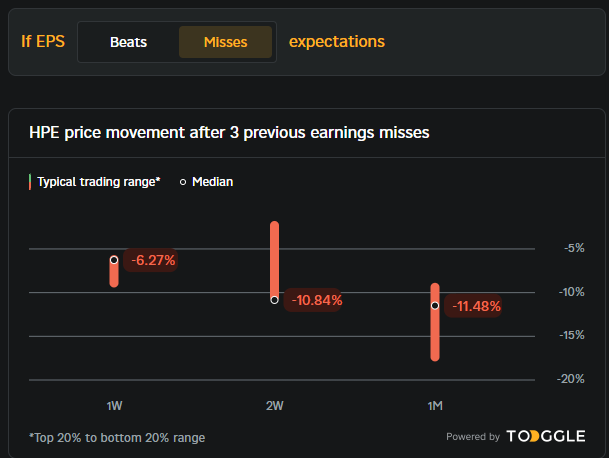Viewport: 609px width, 458px height.
Task: Click the -11.48% value label
Action: click(473, 306)
